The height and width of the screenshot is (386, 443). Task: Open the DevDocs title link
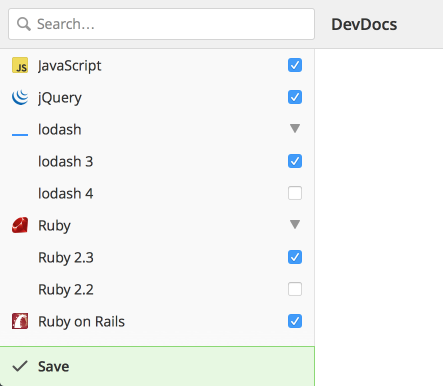(x=364, y=24)
